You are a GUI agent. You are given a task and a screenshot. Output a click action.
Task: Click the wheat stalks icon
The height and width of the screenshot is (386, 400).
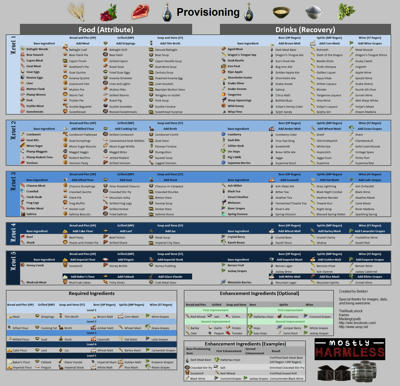click(77, 12)
